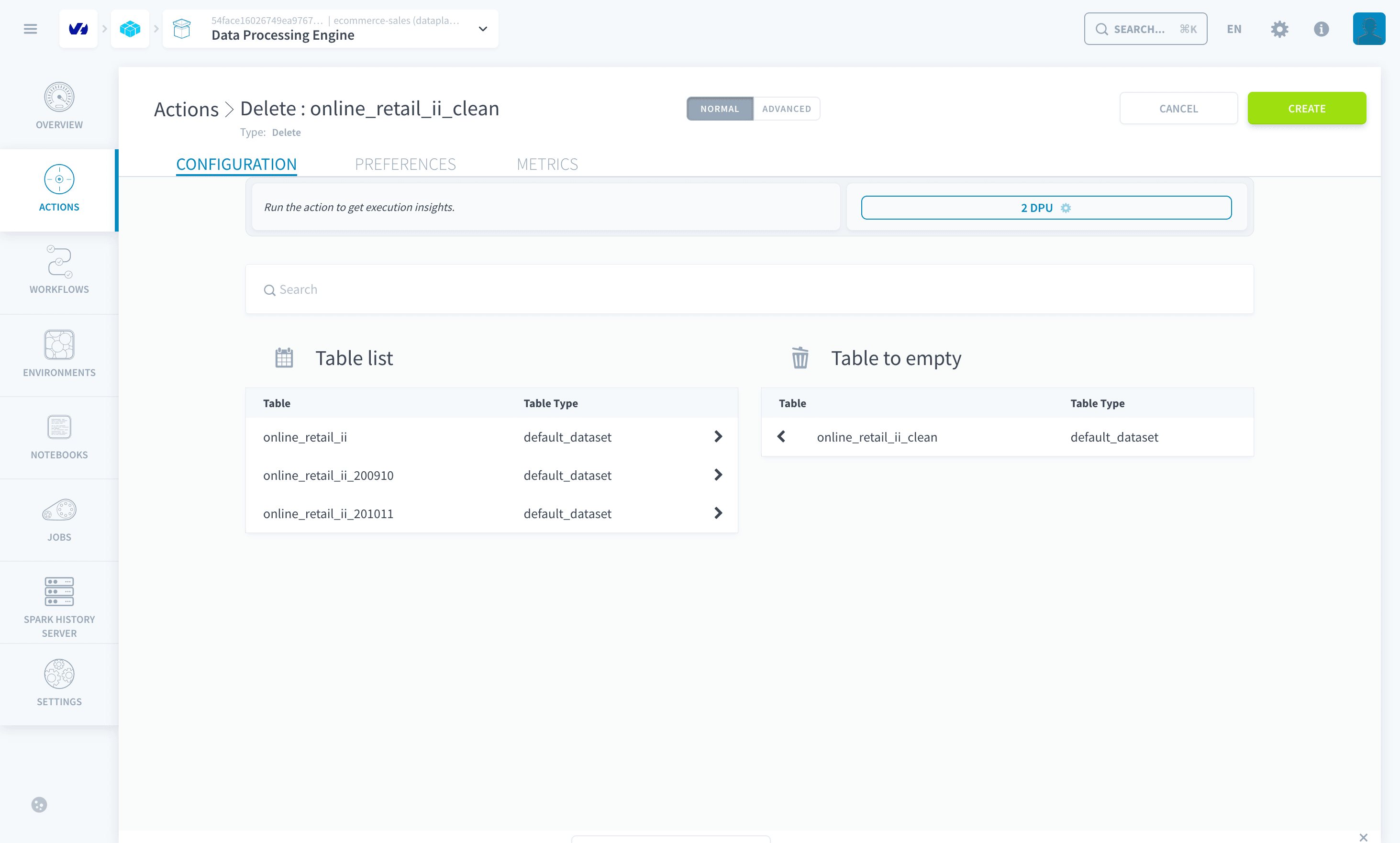Open Workflows in sidebar
Screen dimensions: 1400x843
[59, 272]
